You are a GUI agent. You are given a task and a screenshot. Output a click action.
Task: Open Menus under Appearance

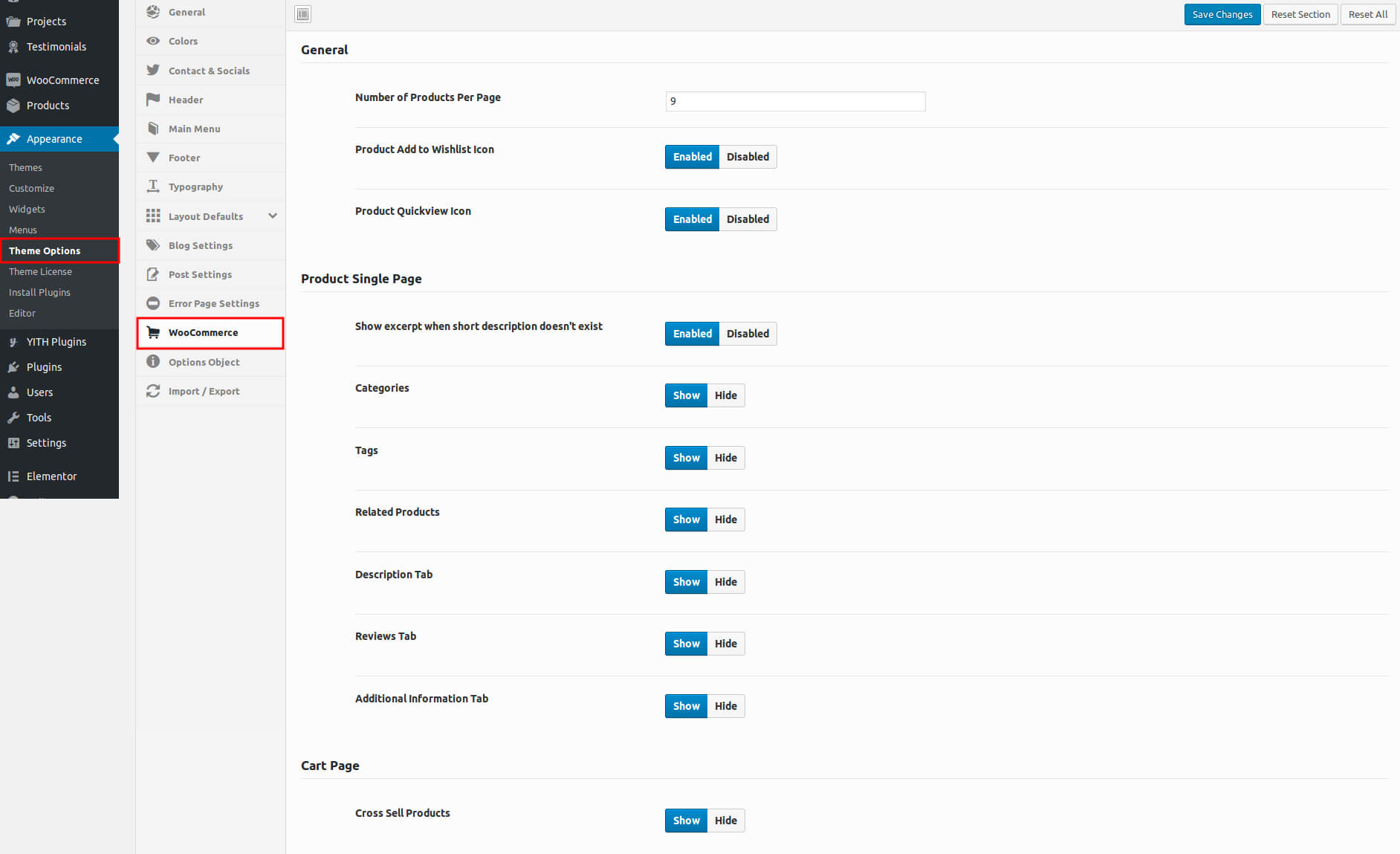(x=23, y=230)
